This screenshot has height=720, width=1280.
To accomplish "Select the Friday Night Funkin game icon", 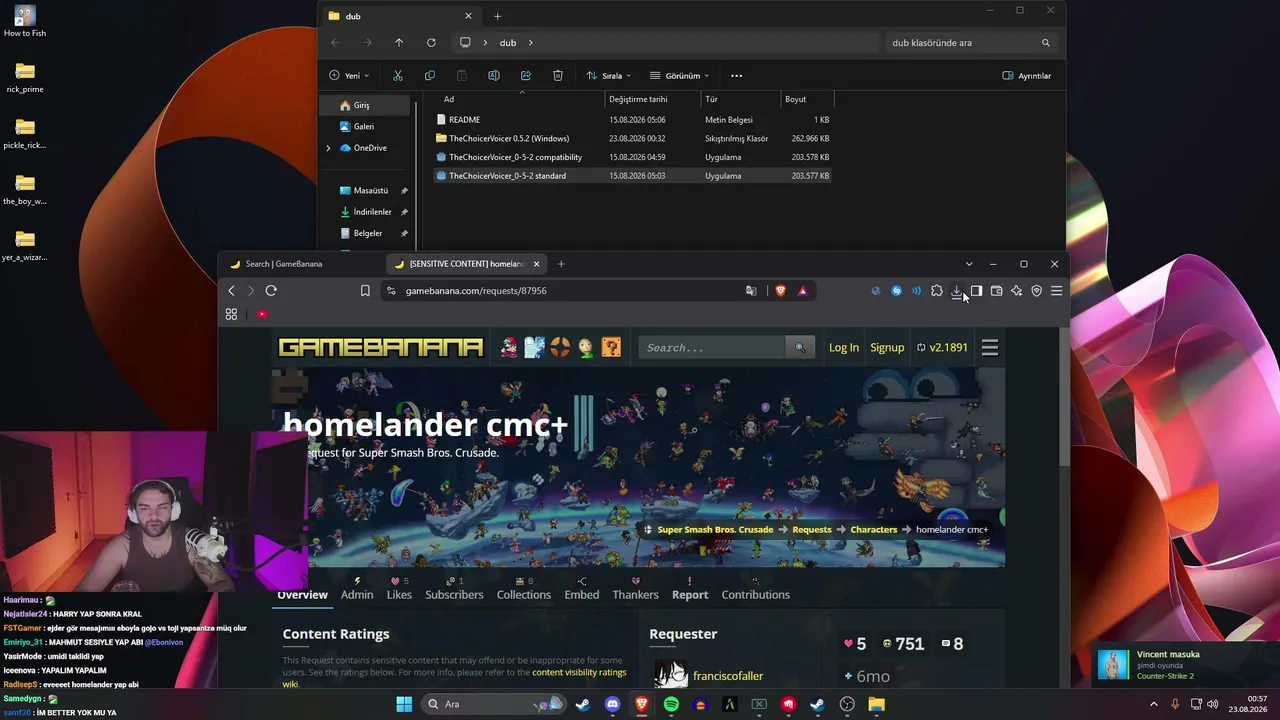I will click(510, 348).
